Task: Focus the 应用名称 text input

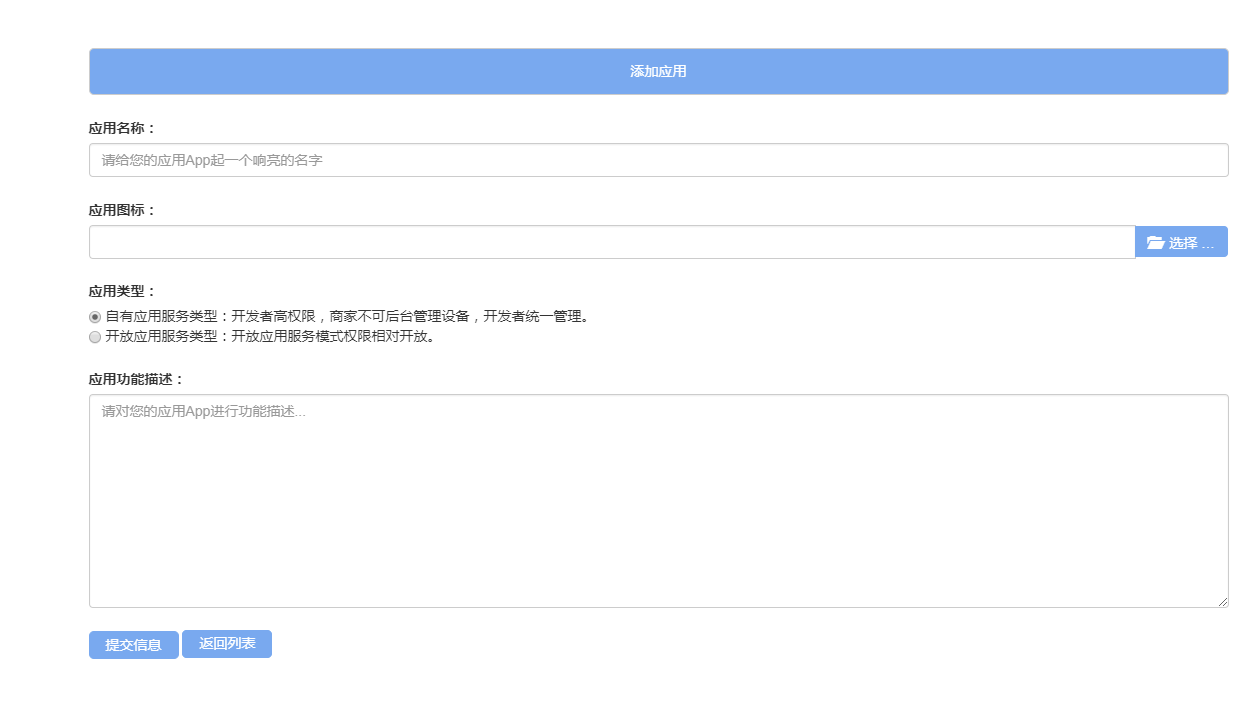Action: tap(658, 160)
